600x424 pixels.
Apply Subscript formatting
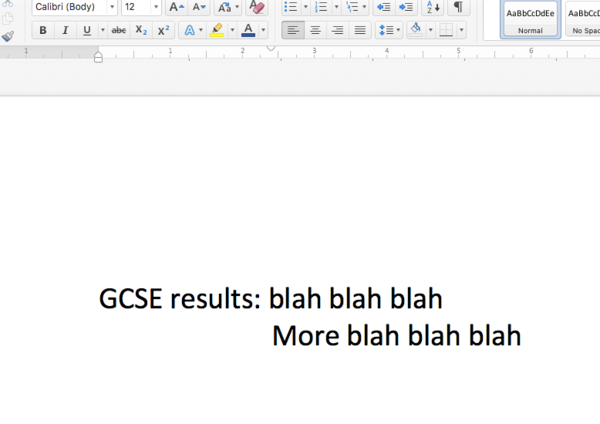[141, 30]
